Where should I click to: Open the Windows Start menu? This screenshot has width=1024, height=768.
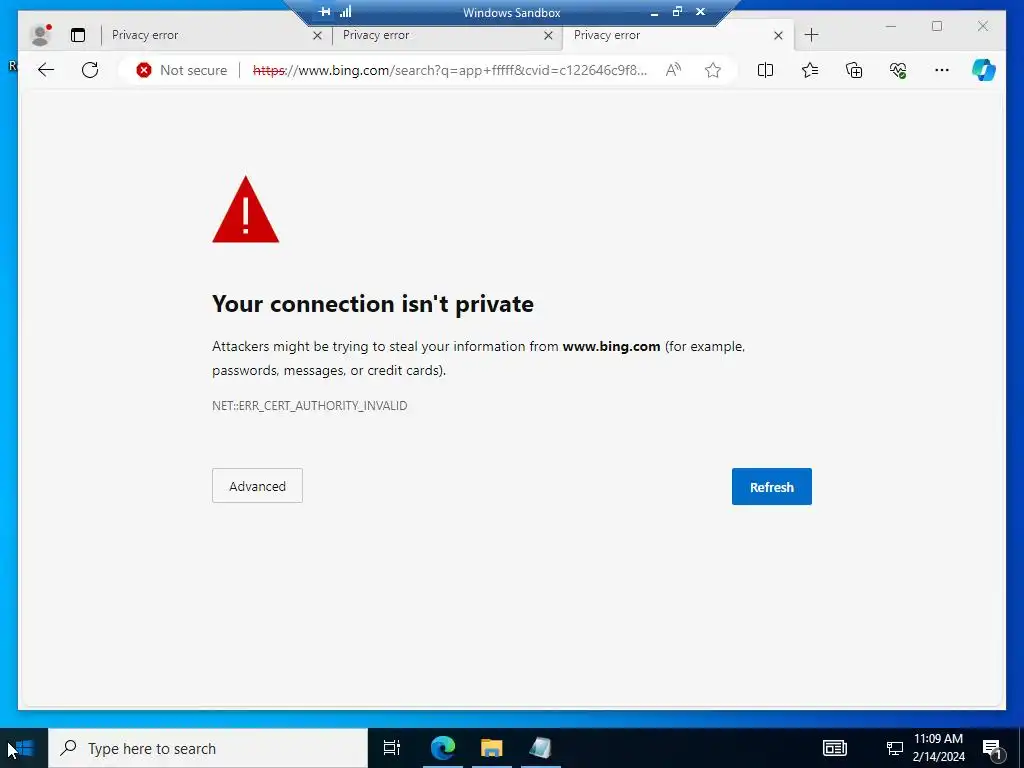(x=24, y=748)
